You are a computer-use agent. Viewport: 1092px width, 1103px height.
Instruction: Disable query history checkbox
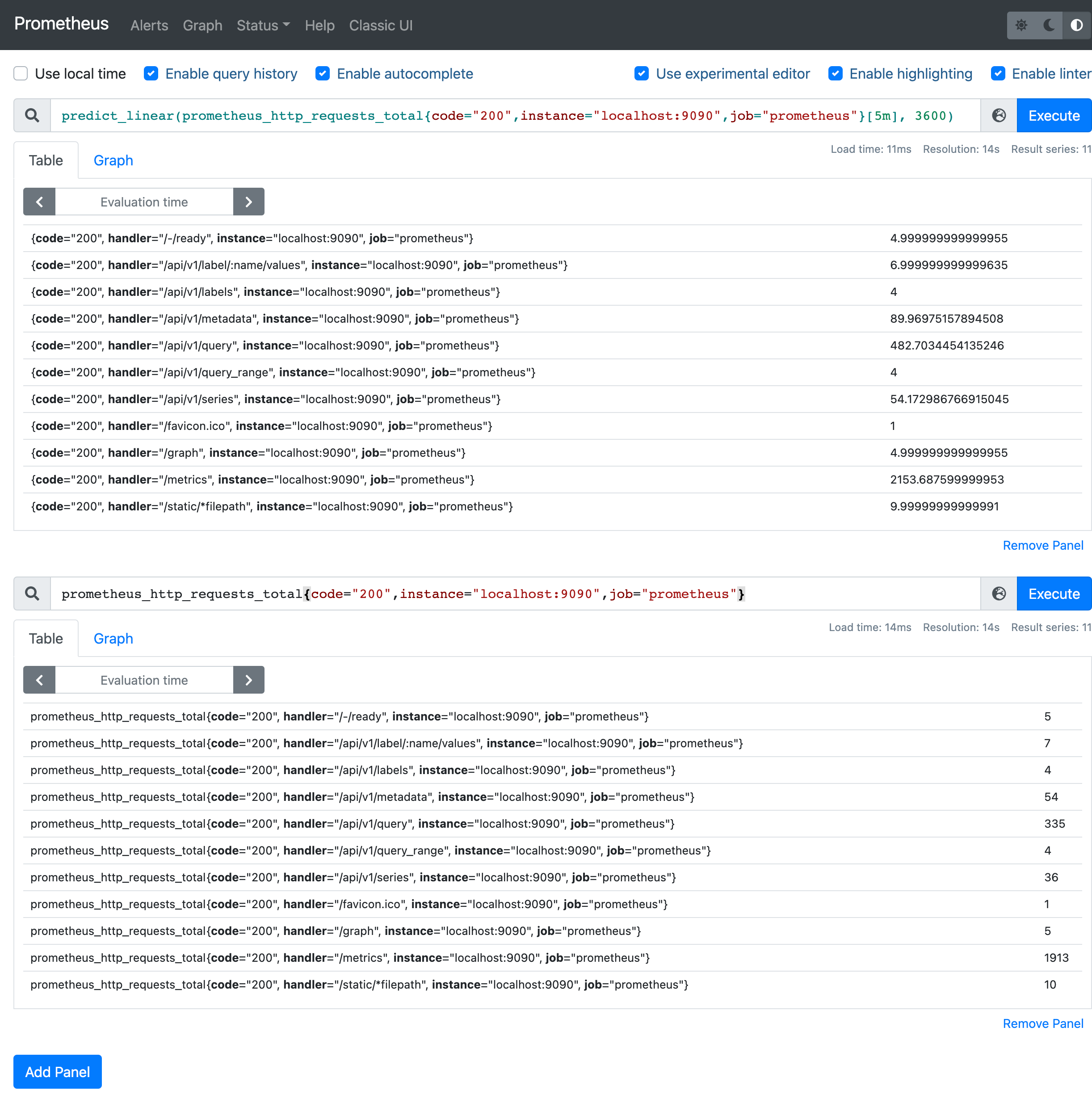[151, 74]
